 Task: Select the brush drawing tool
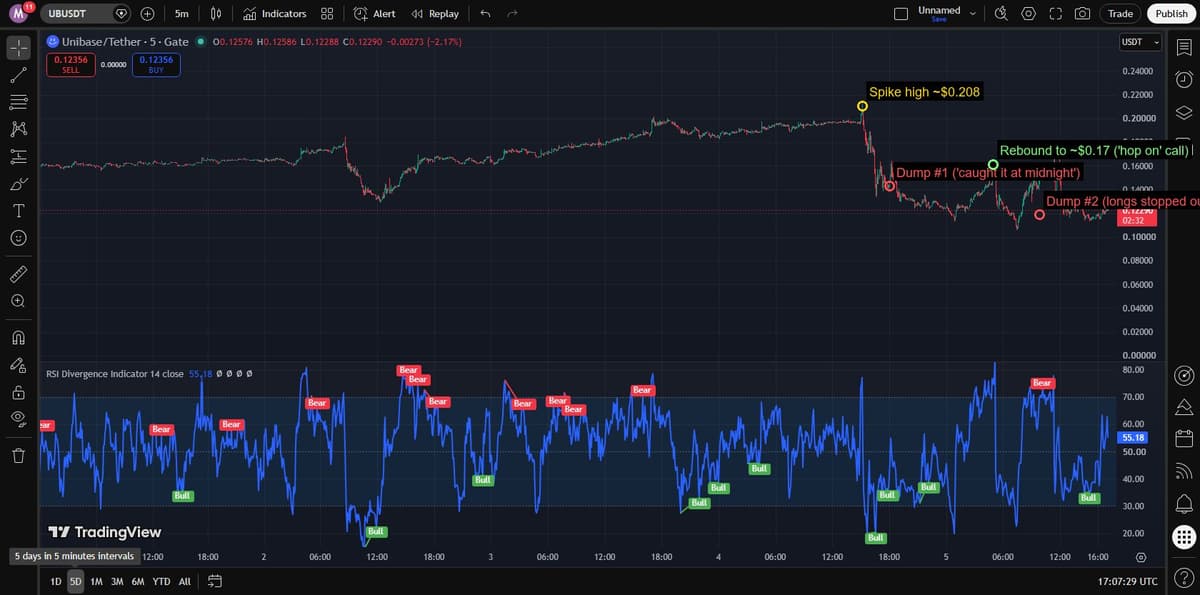17,184
